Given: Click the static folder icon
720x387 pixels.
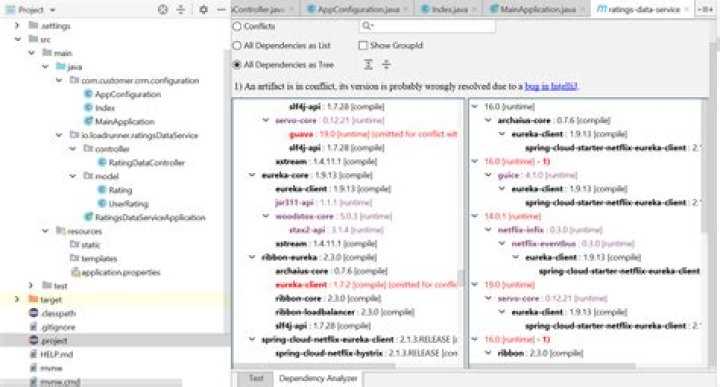Looking at the screenshot, I should click(74, 244).
